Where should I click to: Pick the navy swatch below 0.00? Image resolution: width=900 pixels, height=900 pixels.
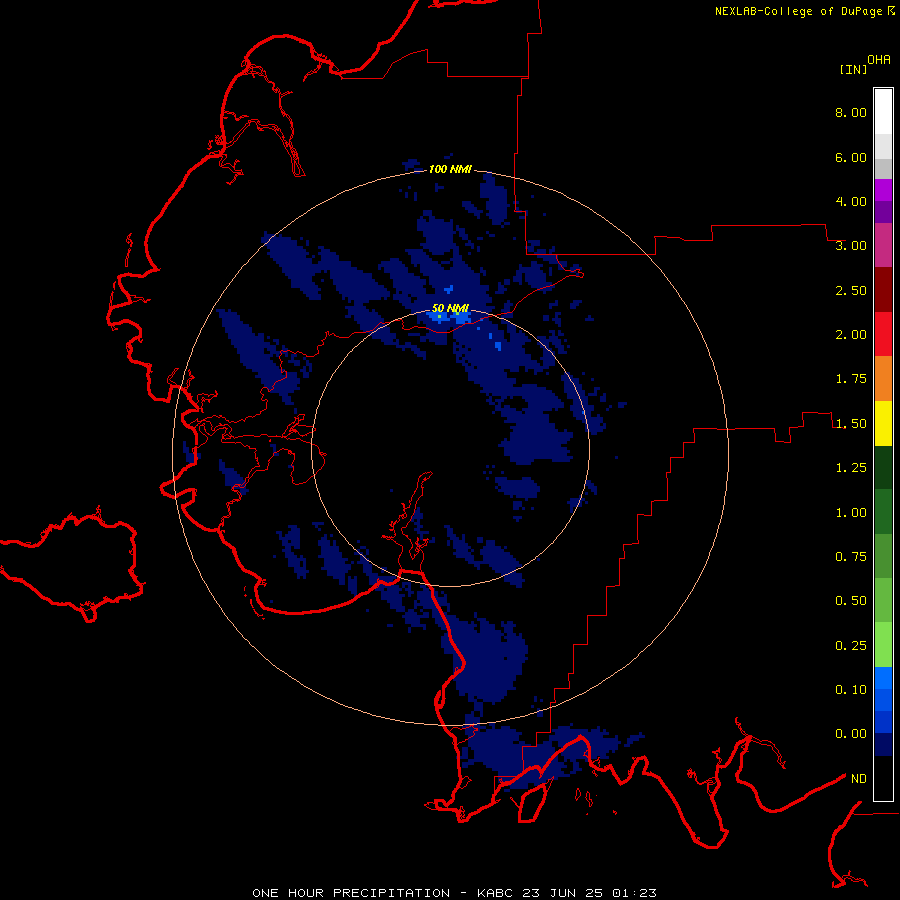[883, 745]
